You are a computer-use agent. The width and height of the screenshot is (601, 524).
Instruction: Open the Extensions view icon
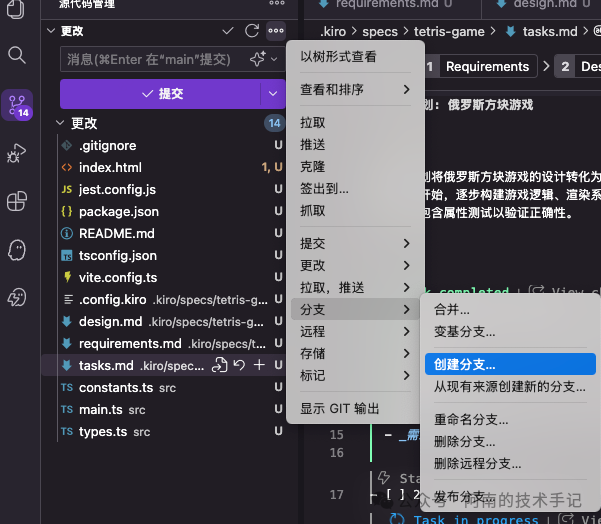coord(17,201)
